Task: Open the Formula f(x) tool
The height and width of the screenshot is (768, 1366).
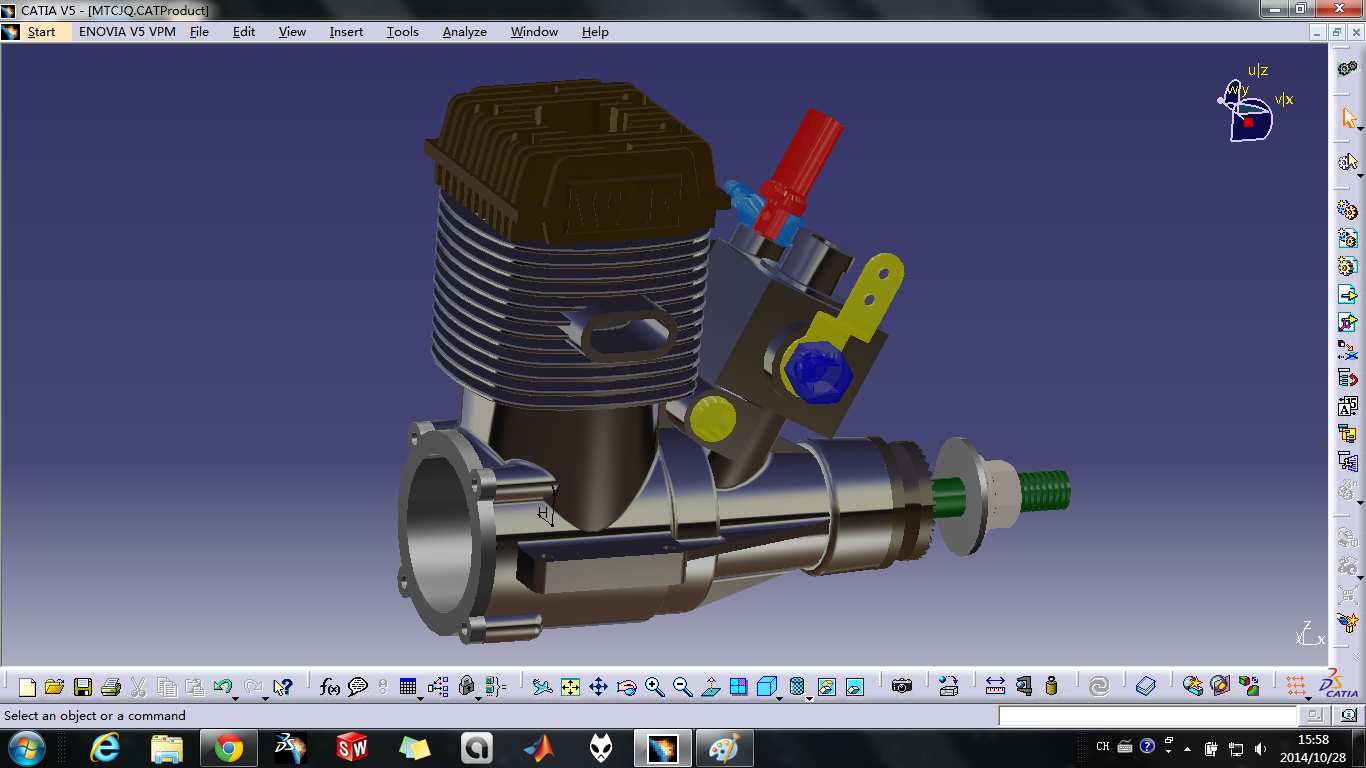Action: [x=329, y=687]
